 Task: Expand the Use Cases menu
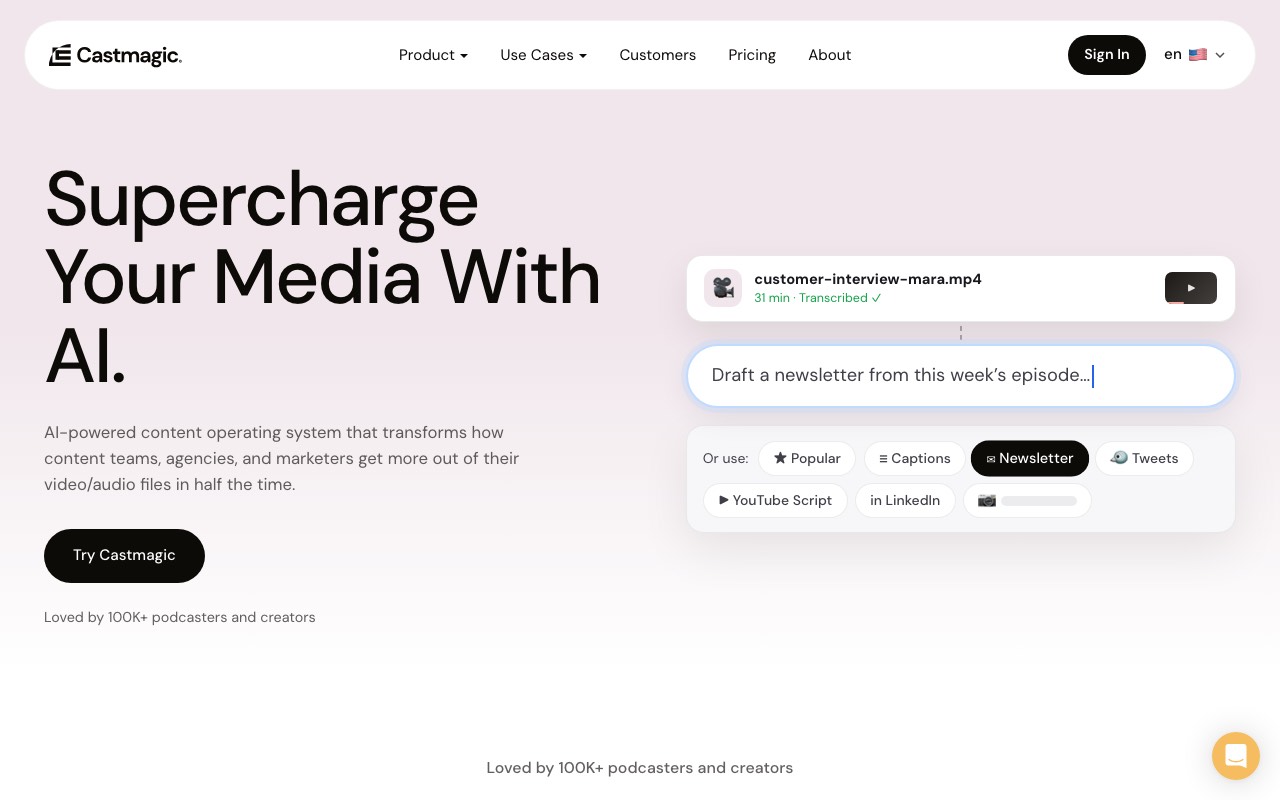tap(543, 55)
